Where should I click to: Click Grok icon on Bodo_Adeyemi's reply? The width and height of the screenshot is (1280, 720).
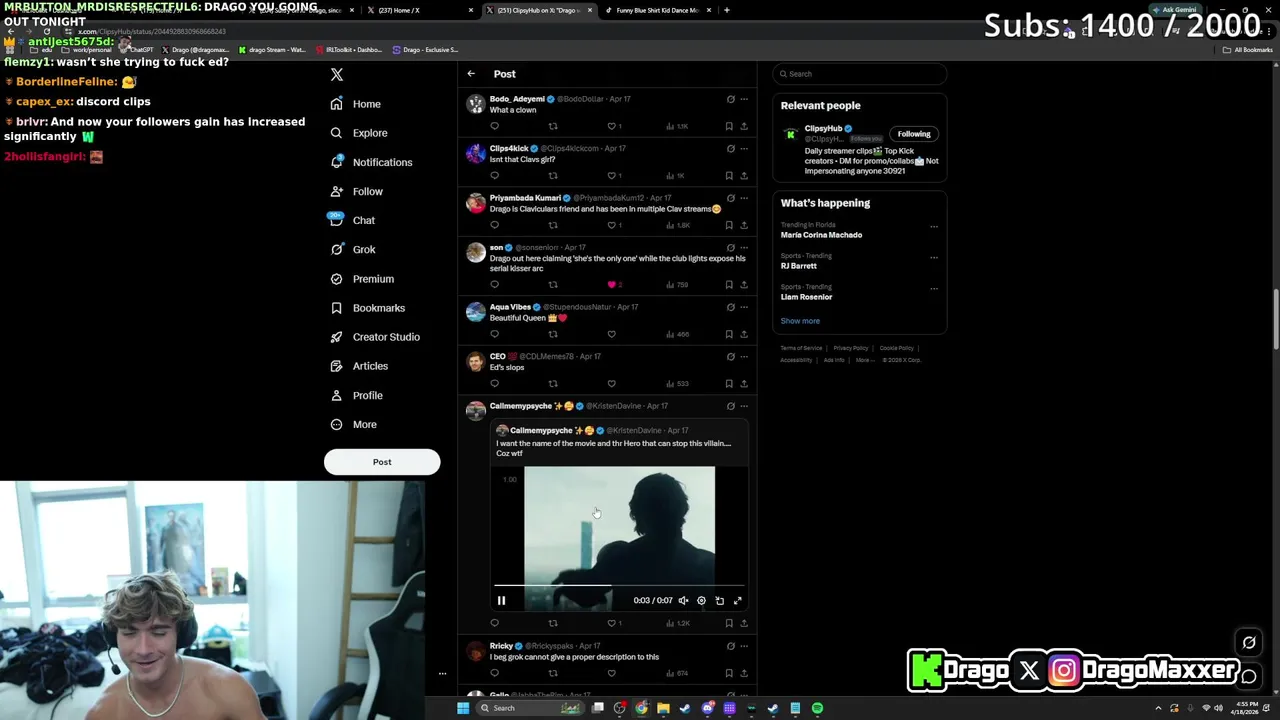[730, 99]
